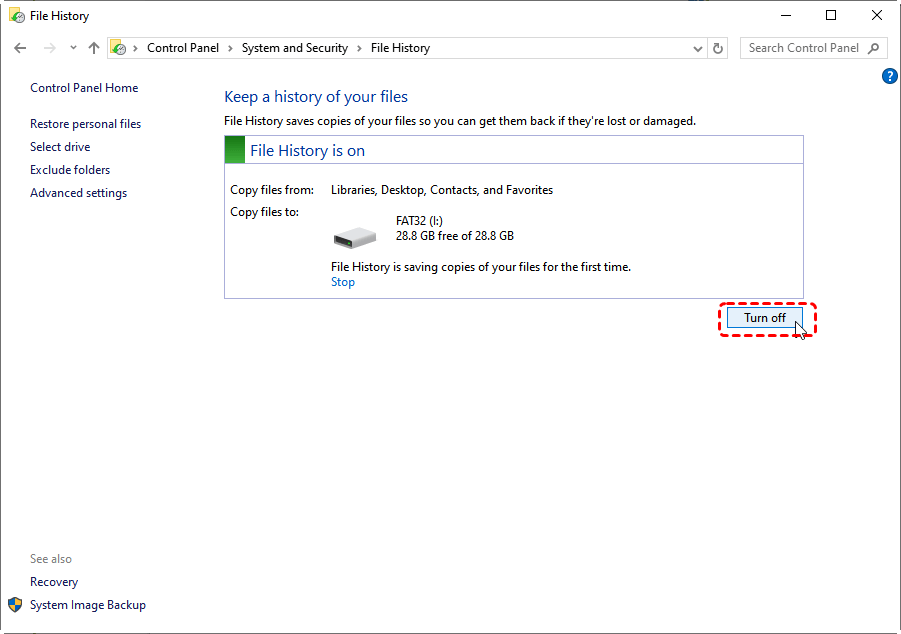Click the Stop link
Image resolution: width=901 pixels, height=634 pixels.
point(343,282)
